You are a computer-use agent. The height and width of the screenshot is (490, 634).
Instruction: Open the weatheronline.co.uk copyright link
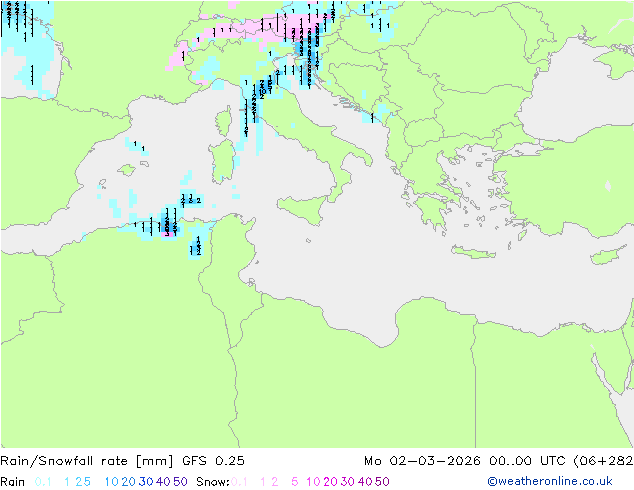tap(550, 481)
